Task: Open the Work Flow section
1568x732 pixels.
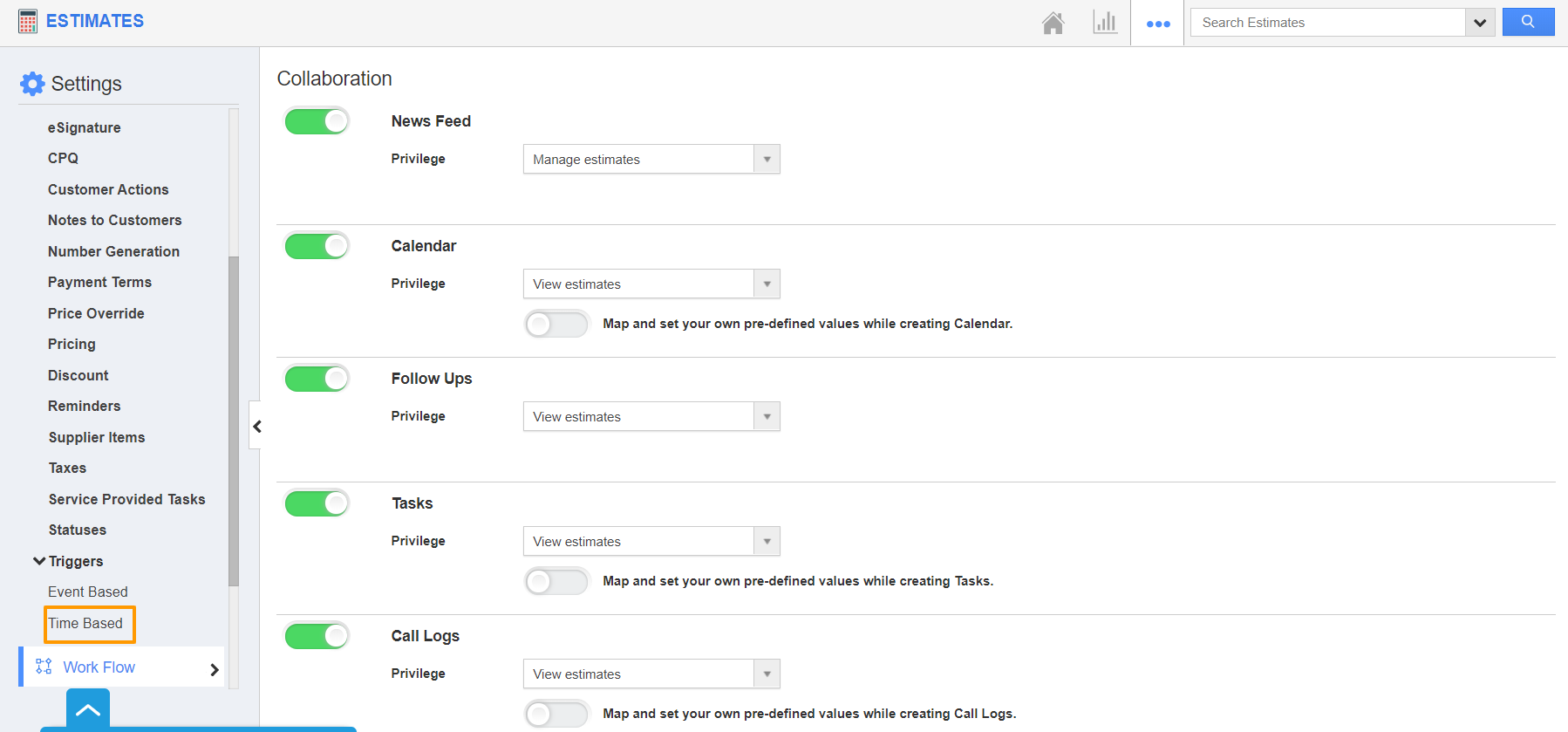Action: pyautogui.click(x=123, y=667)
